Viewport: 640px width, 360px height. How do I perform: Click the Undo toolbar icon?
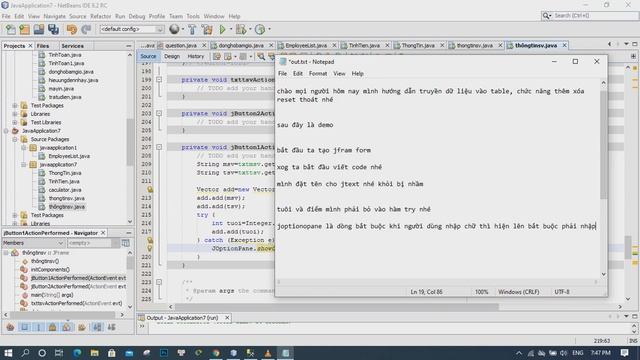coord(72,29)
